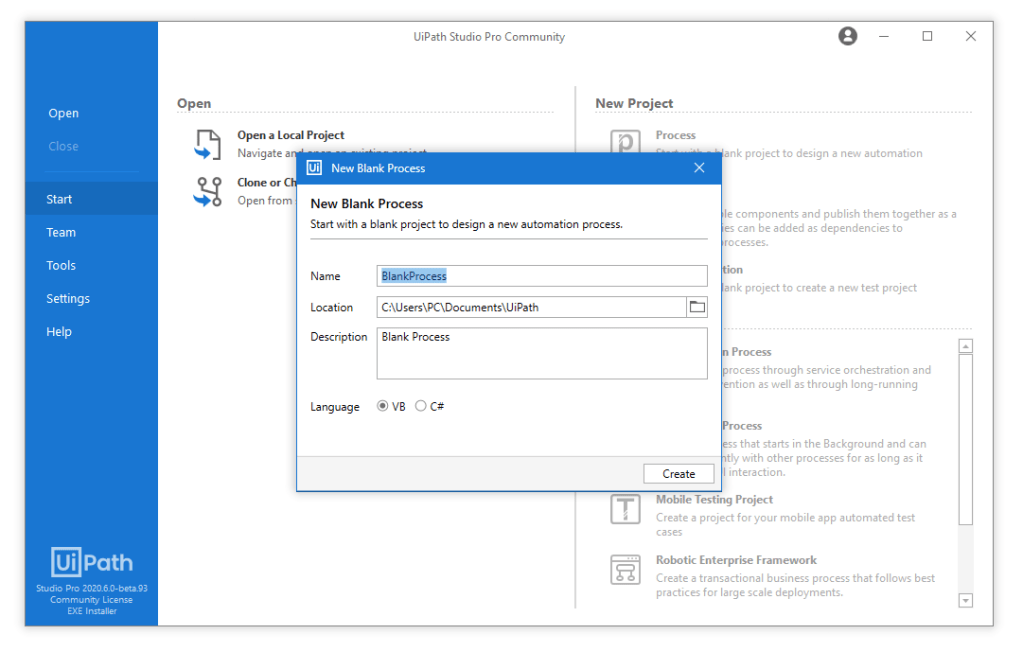Click the Clone or Check Out icon
Screen dimensions: 1023x652
208,192
